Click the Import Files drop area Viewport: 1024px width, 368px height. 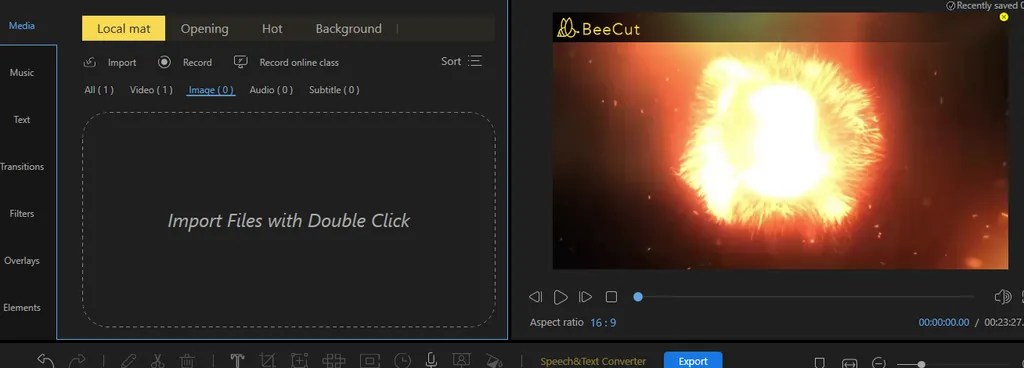click(x=289, y=219)
